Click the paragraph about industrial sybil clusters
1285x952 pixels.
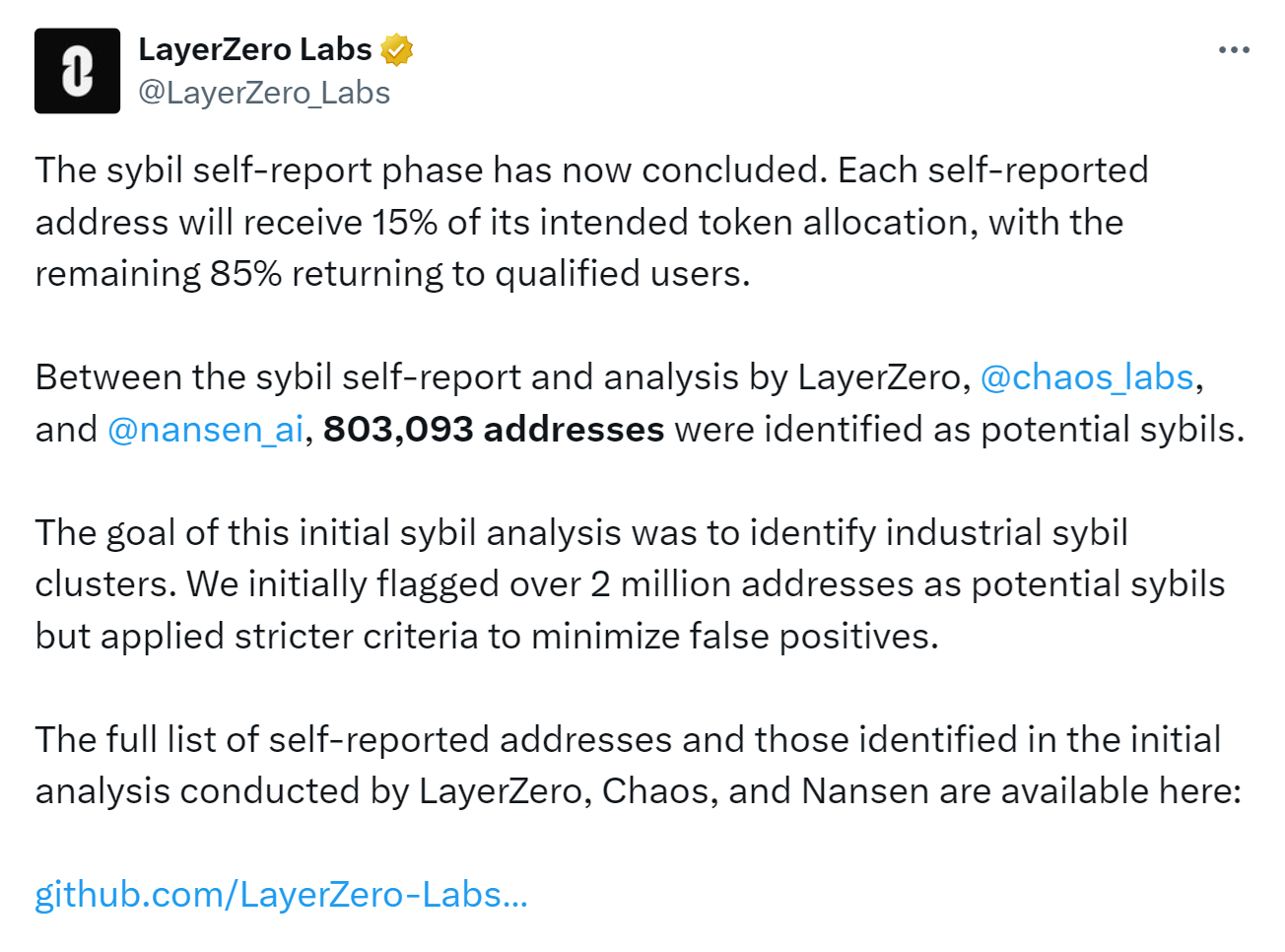pos(630,584)
